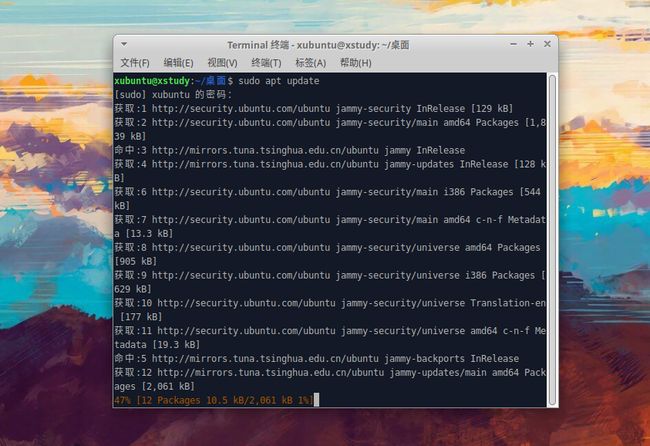Close the Terminal window
650x446 pixels.
pyautogui.click(x=547, y=44)
